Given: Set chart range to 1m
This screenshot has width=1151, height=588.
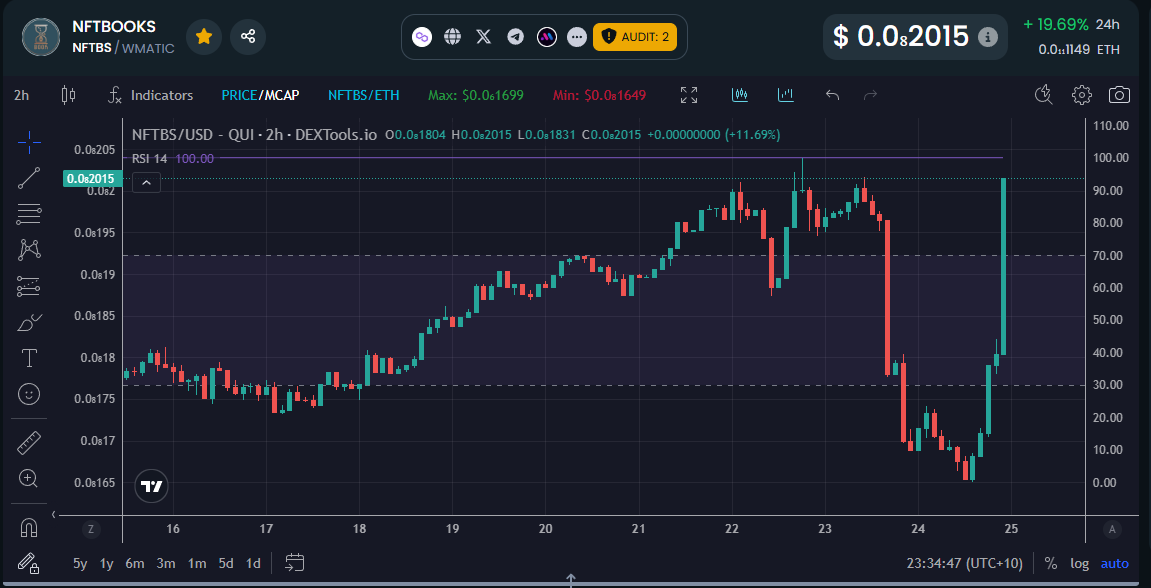Looking at the screenshot, I should pyautogui.click(x=197, y=564).
